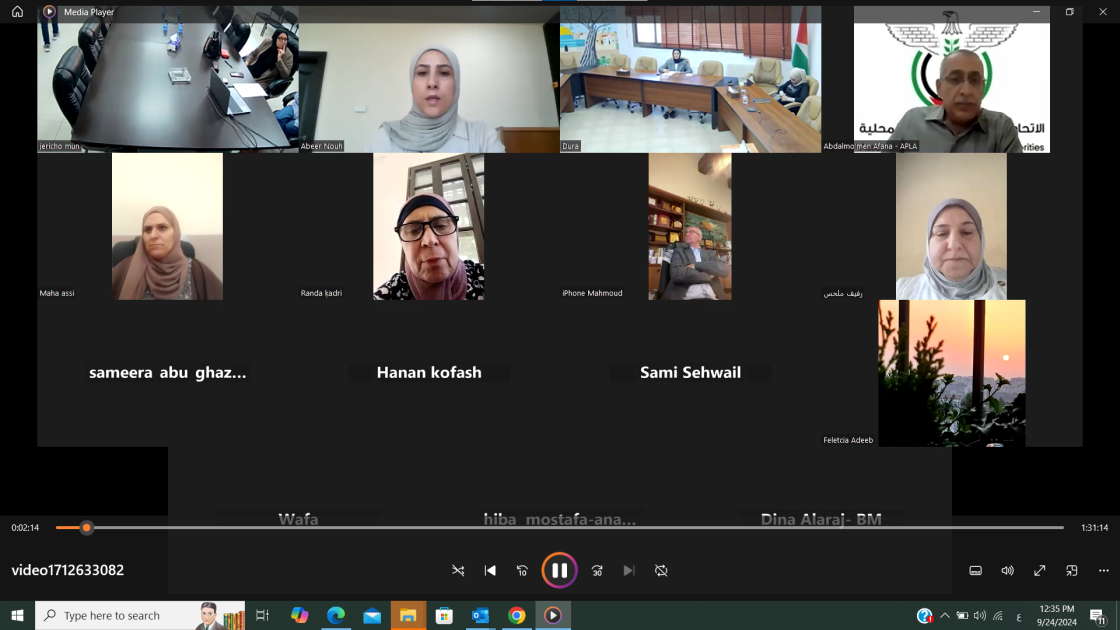
Task: Click the video progress slider handle
Action: point(87,527)
